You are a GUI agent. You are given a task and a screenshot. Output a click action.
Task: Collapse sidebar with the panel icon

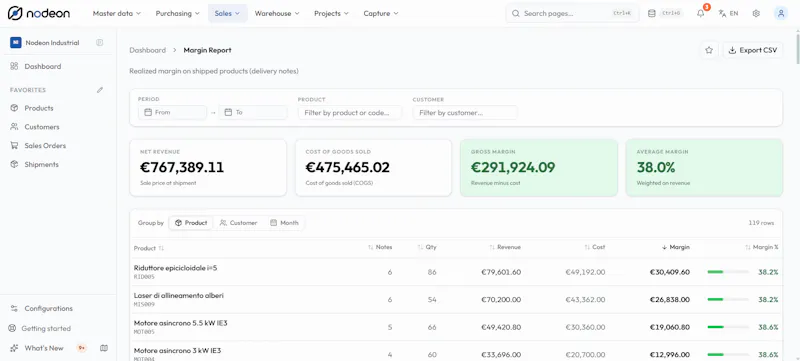[x=99, y=43]
